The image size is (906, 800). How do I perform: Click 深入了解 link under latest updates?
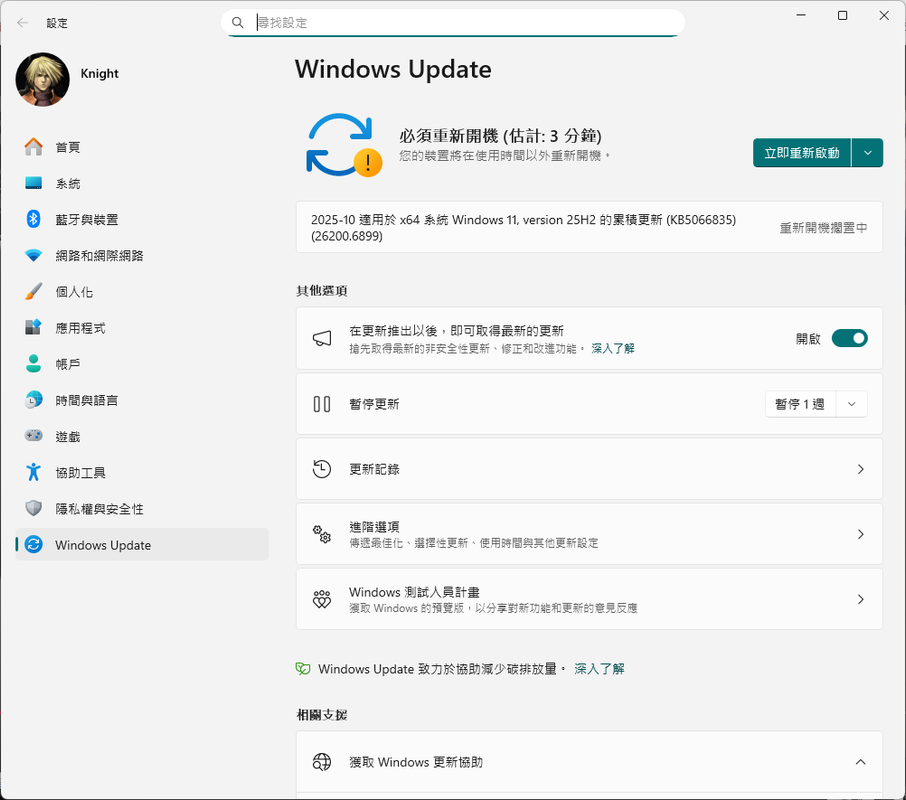click(x=612, y=348)
